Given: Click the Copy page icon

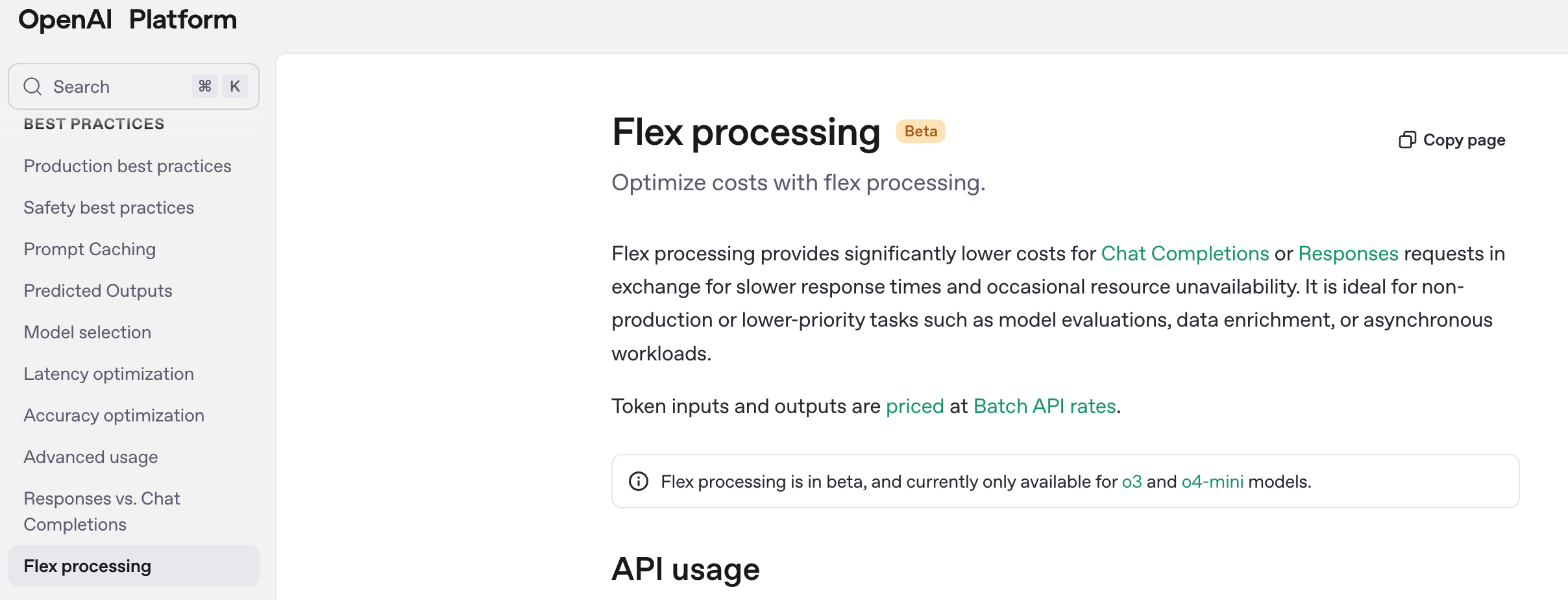Looking at the screenshot, I should coord(1407,140).
